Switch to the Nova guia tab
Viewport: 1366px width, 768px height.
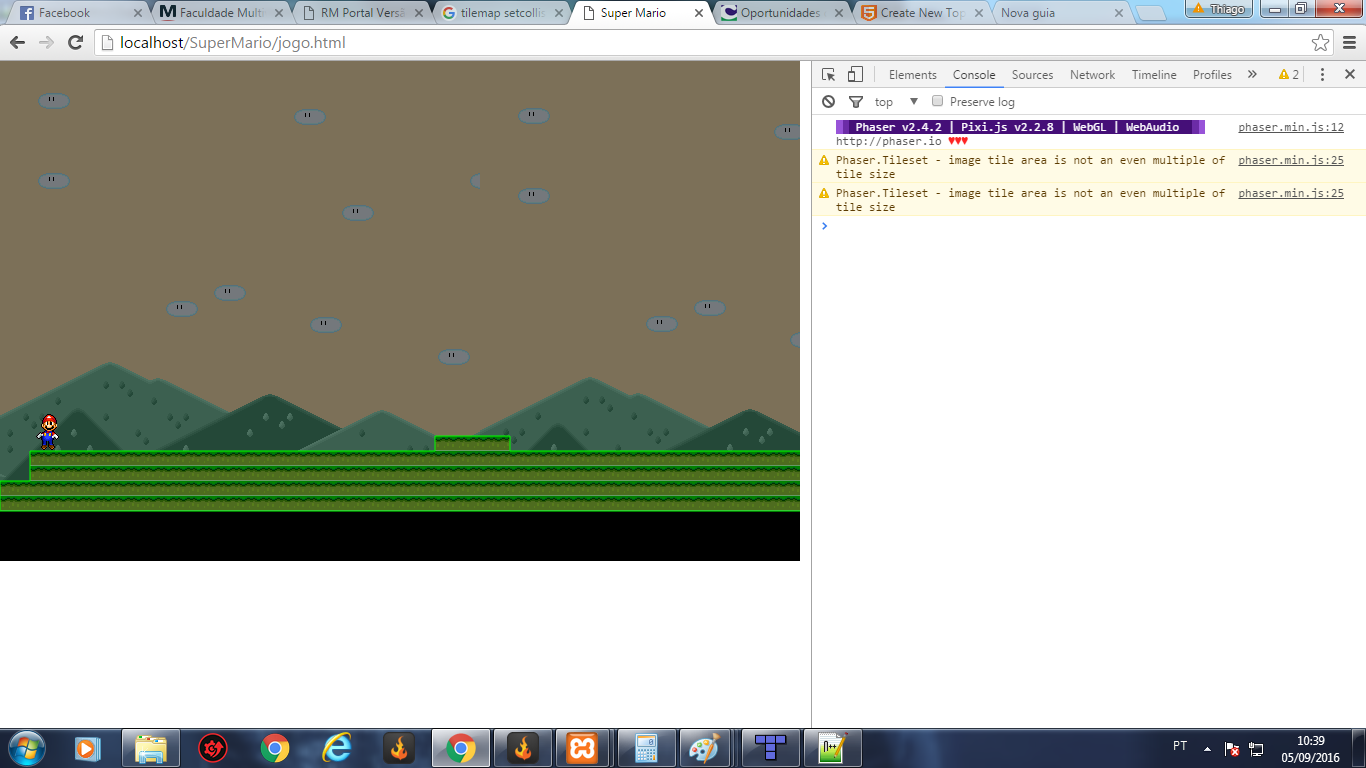[x=1064, y=13]
